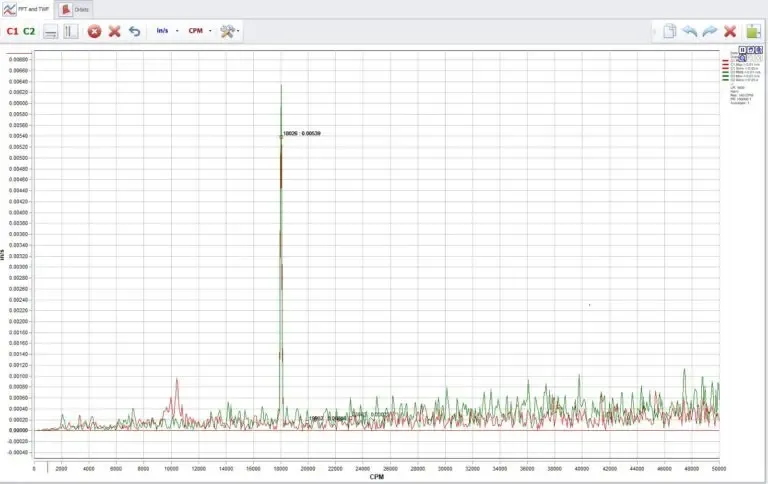Click the red X icon next to the undo arrow
768x484 pixels.
coord(115,31)
